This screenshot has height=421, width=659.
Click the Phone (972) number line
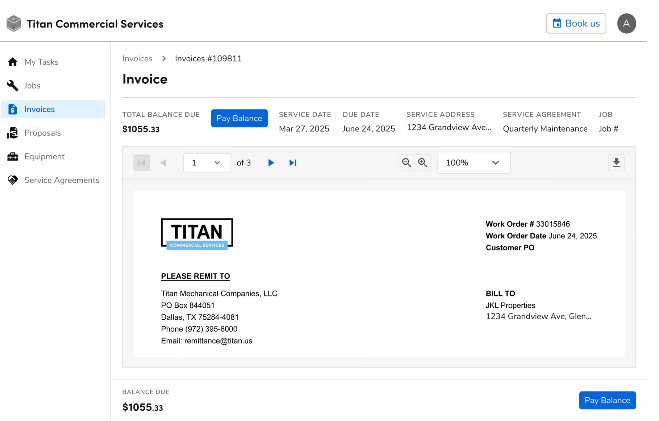199,329
